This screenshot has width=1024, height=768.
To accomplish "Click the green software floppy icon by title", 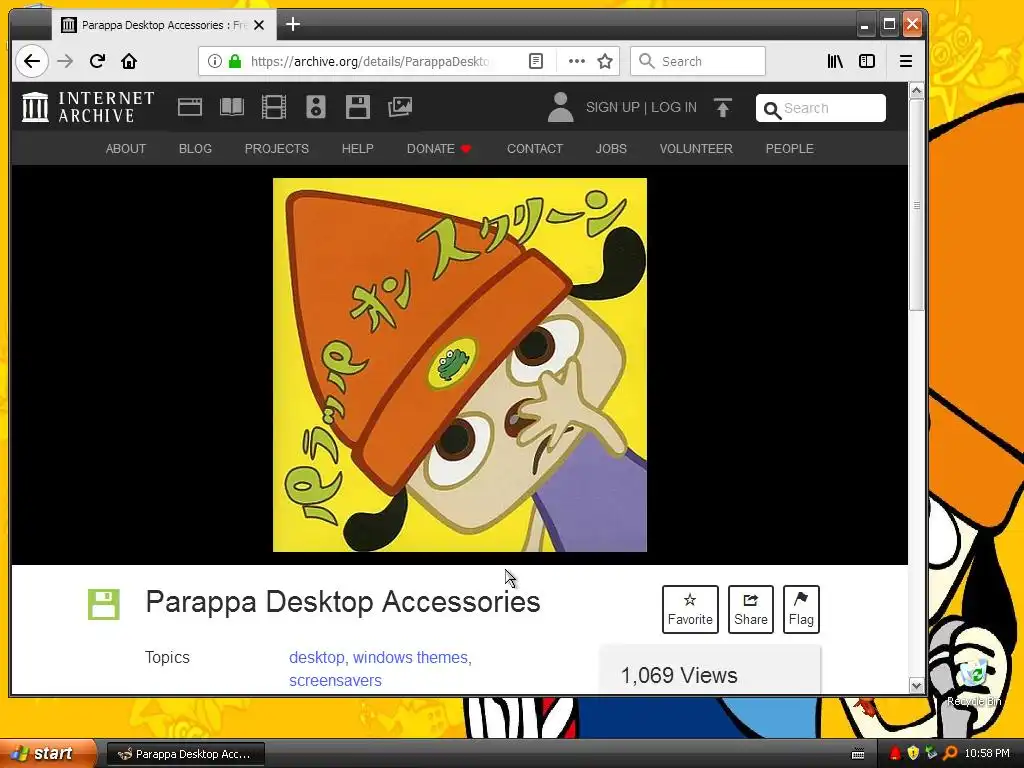I will pyautogui.click(x=104, y=604).
